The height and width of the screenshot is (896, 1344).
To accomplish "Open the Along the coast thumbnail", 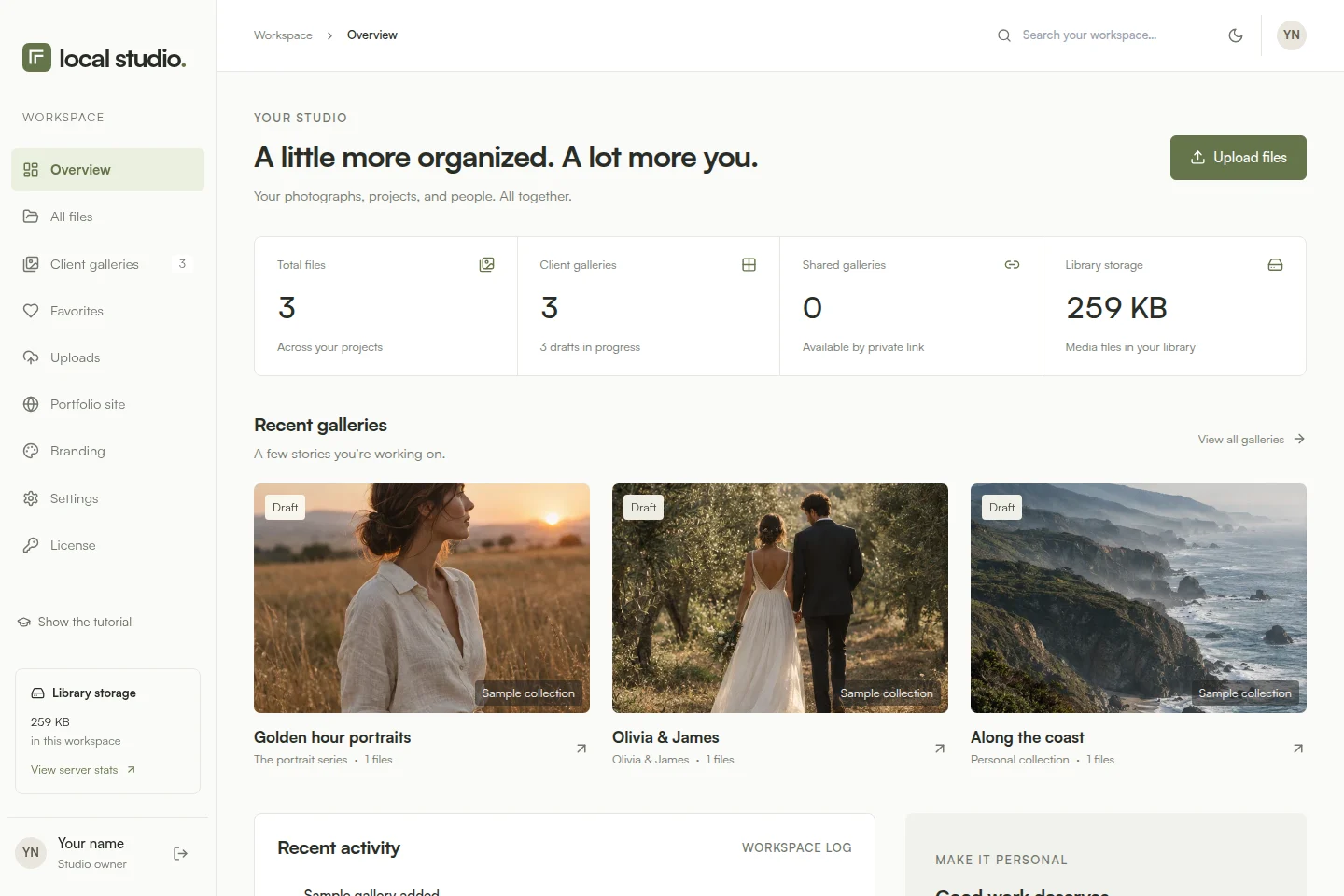I will click(1139, 598).
